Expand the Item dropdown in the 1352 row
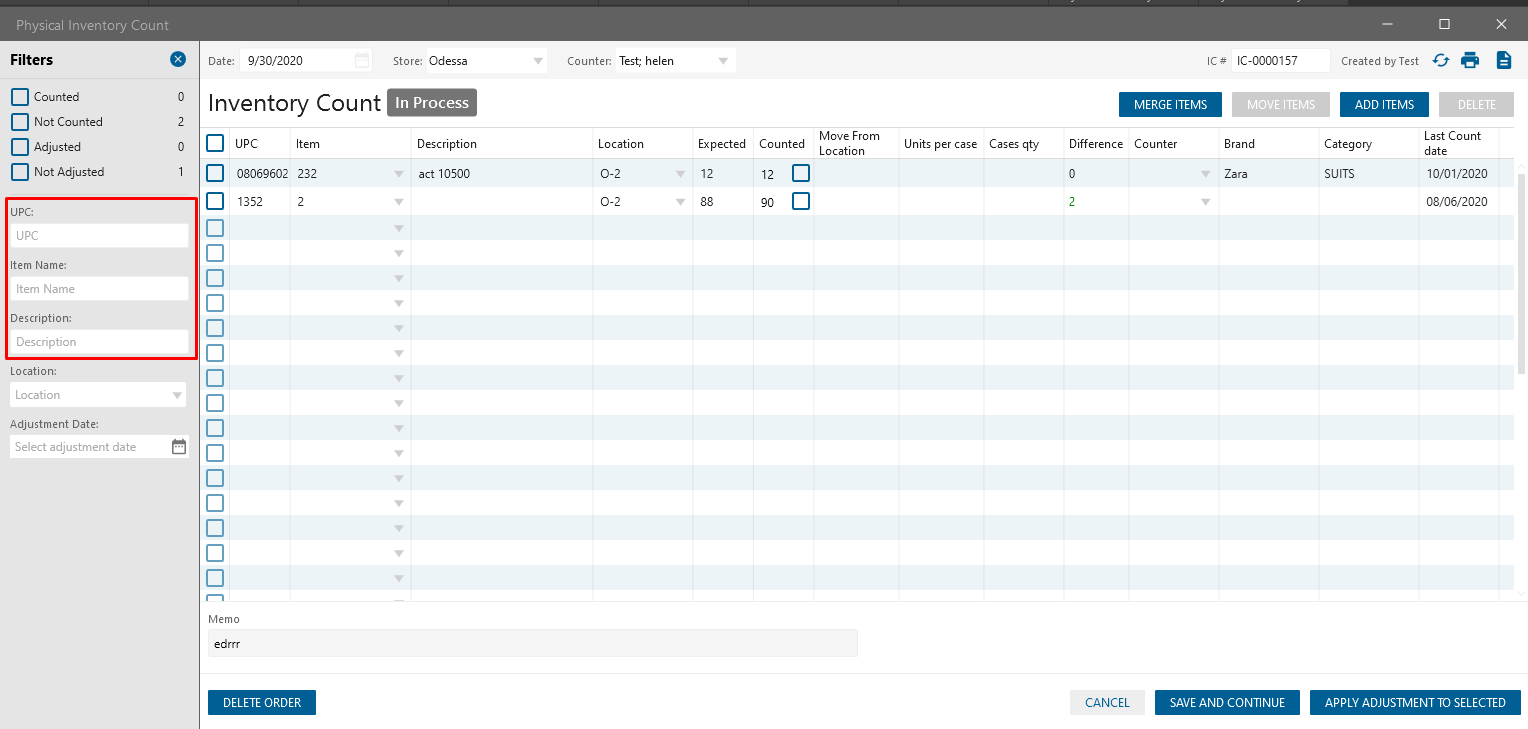Viewport: 1528px width, 729px height. click(399, 202)
